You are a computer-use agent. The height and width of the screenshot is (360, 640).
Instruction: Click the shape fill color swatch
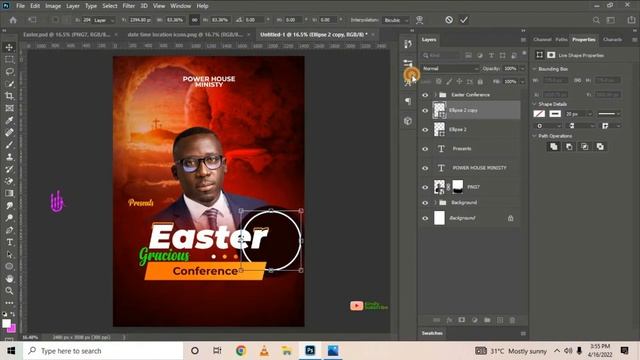pyautogui.click(x=539, y=114)
